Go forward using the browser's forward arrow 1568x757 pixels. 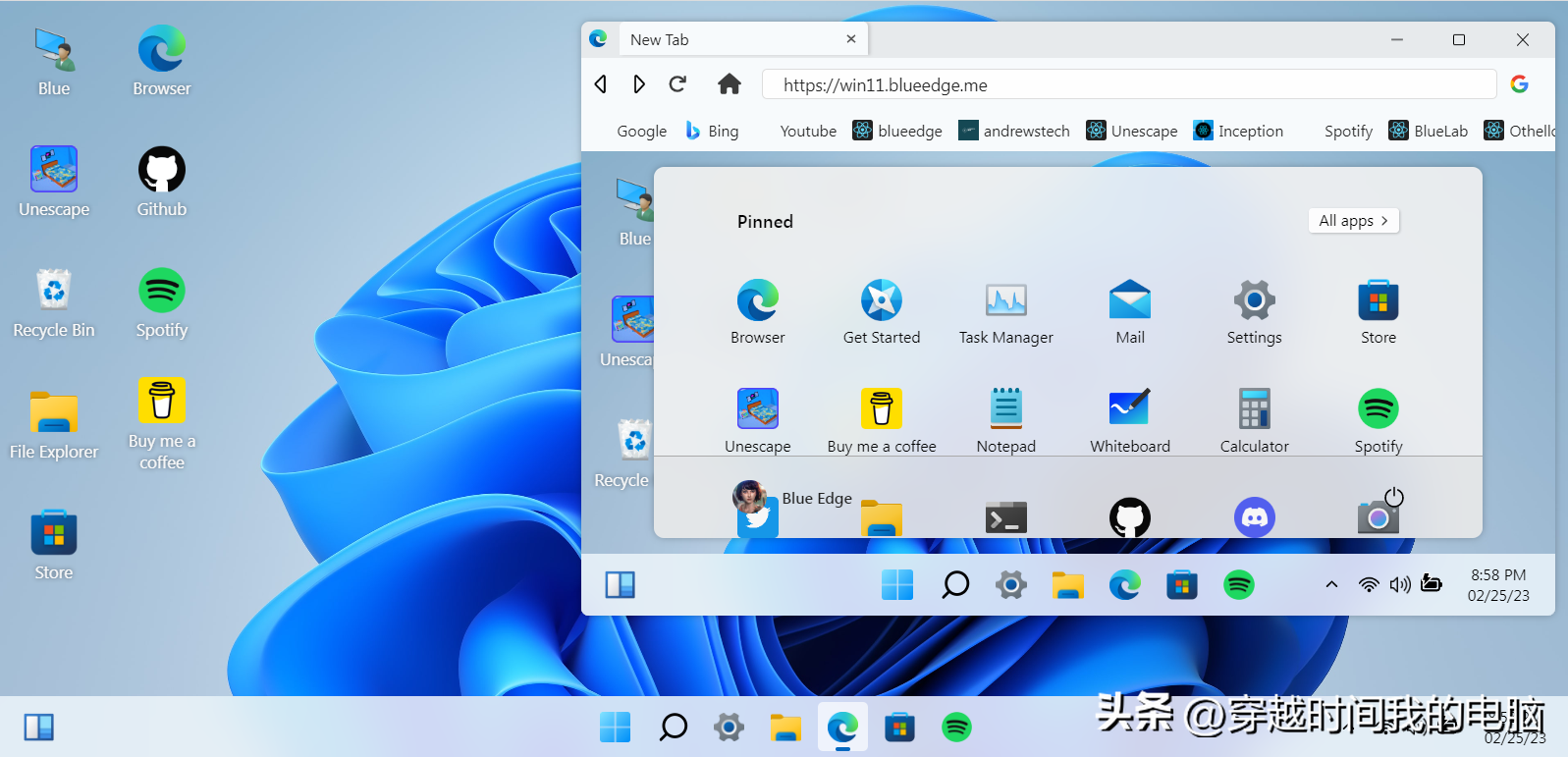(639, 84)
